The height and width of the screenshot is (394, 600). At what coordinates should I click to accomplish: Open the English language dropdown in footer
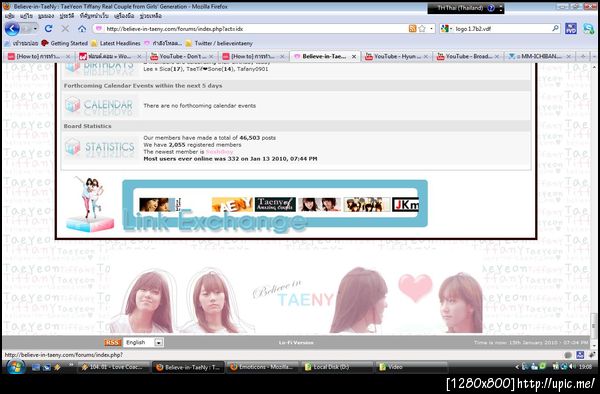[x=144, y=342]
